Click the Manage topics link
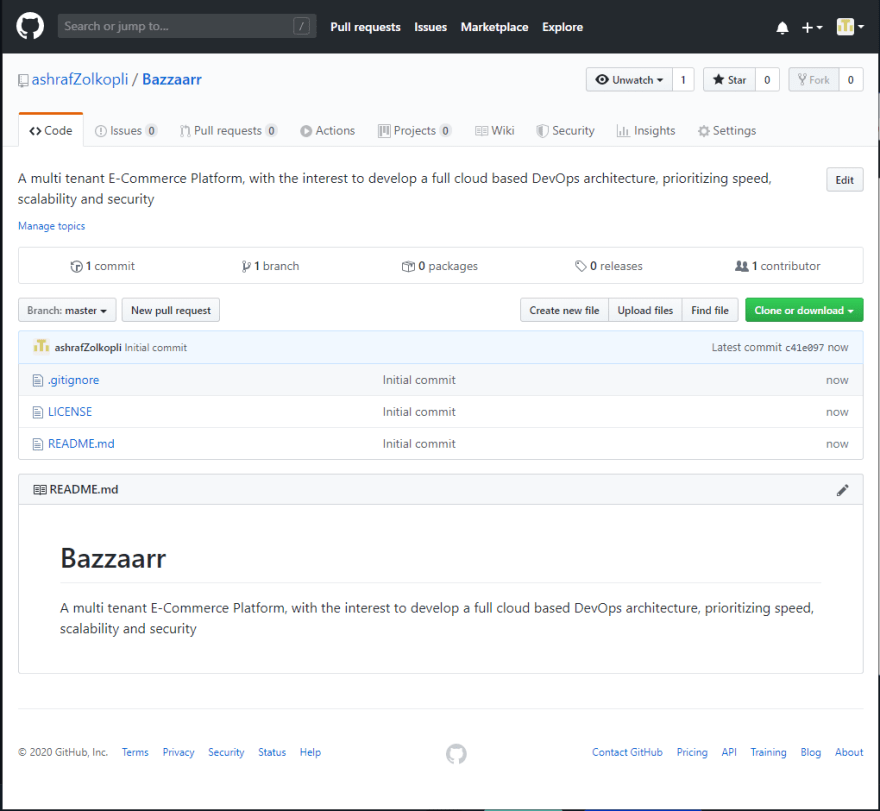This screenshot has width=880, height=811. point(52,226)
